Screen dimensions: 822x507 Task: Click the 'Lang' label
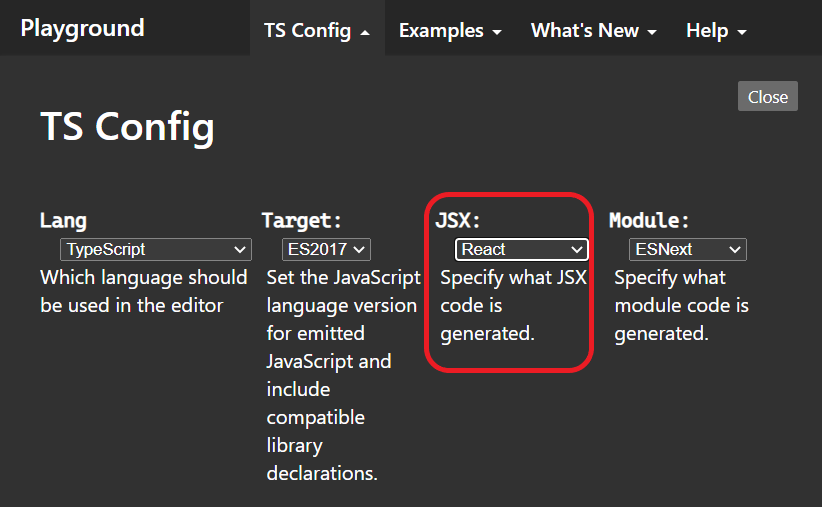(x=63, y=220)
